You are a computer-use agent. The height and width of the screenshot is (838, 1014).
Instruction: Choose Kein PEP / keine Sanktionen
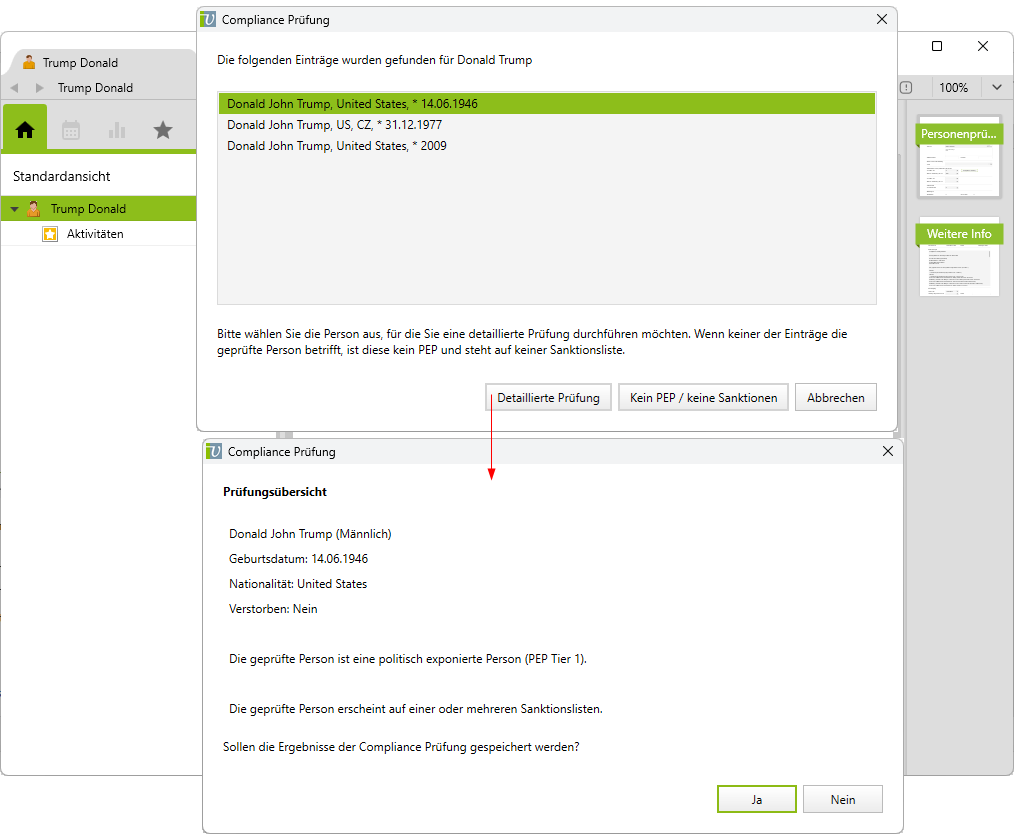tap(704, 398)
